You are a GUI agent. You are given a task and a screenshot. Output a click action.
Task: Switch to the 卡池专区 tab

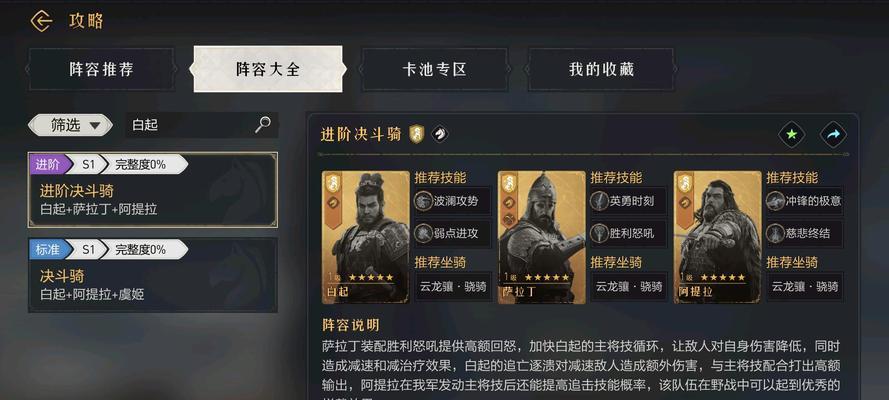click(434, 69)
